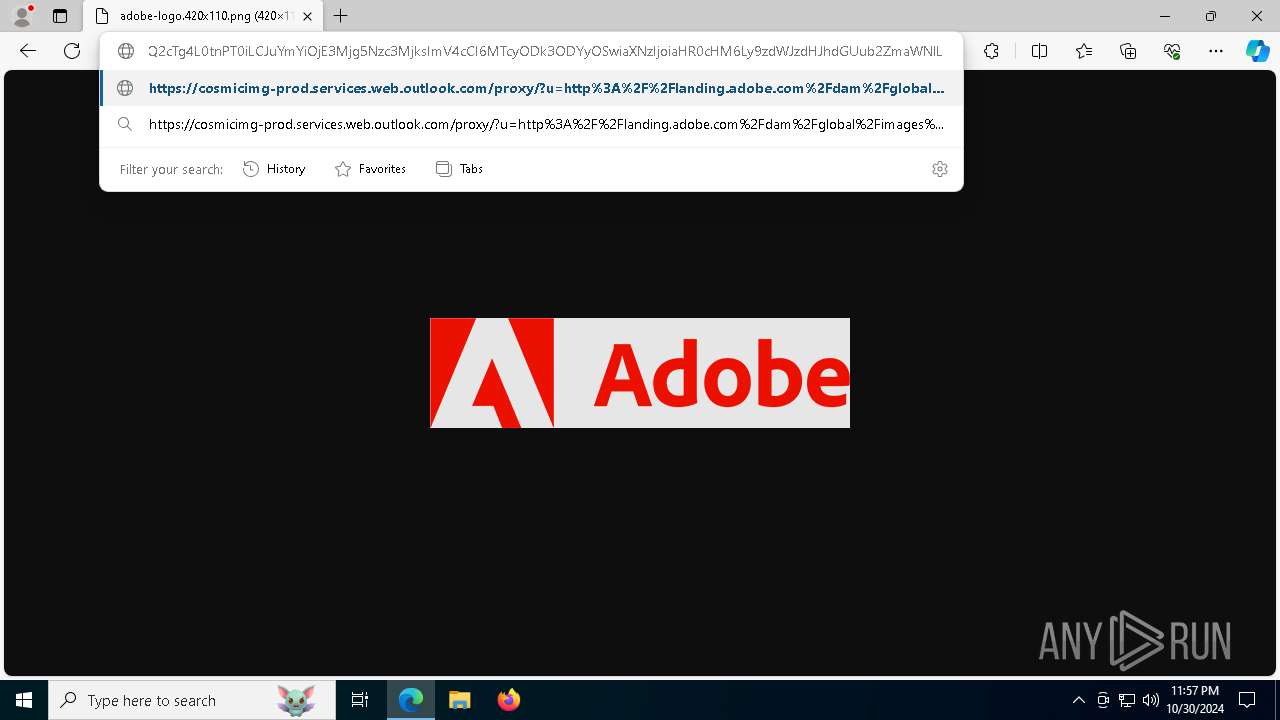Open Browser essentials heart icon

1172,51
